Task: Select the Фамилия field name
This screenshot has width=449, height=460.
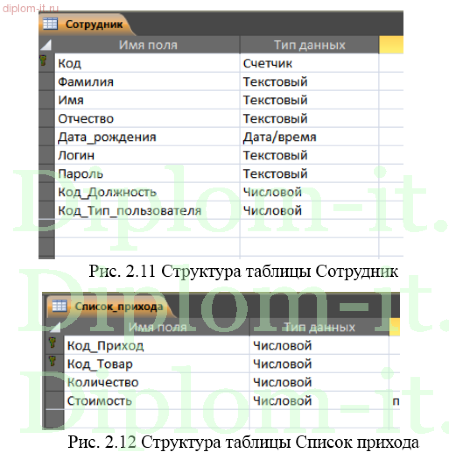Action: (147, 81)
